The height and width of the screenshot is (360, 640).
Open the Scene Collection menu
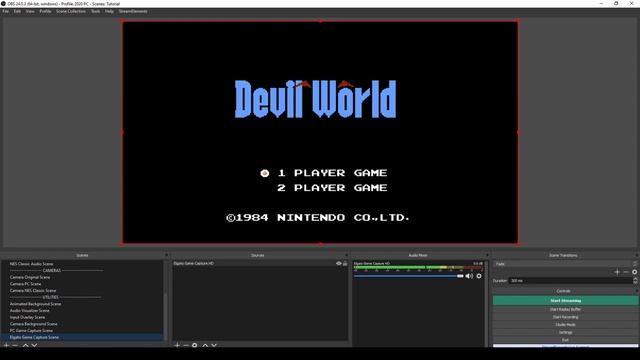(x=71, y=11)
